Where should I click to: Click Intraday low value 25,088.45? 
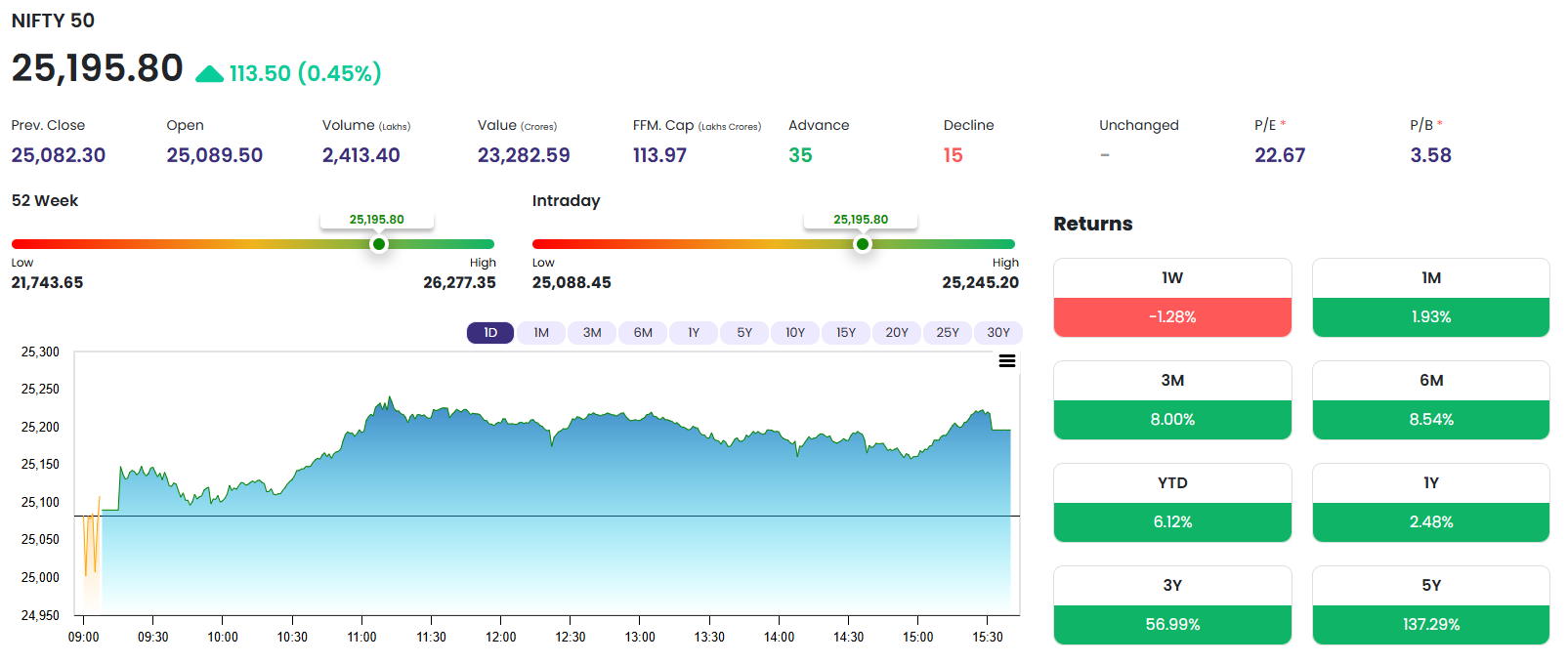[572, 282]
